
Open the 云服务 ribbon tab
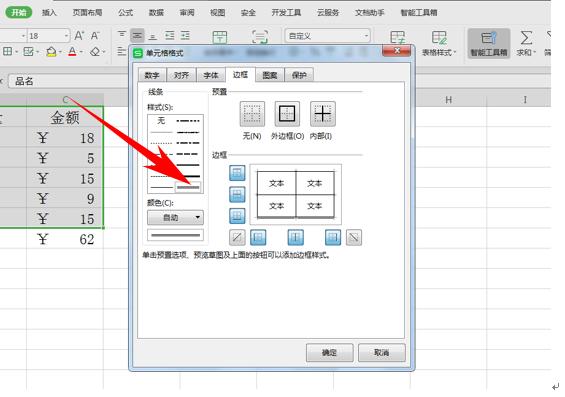click(328, 13)
